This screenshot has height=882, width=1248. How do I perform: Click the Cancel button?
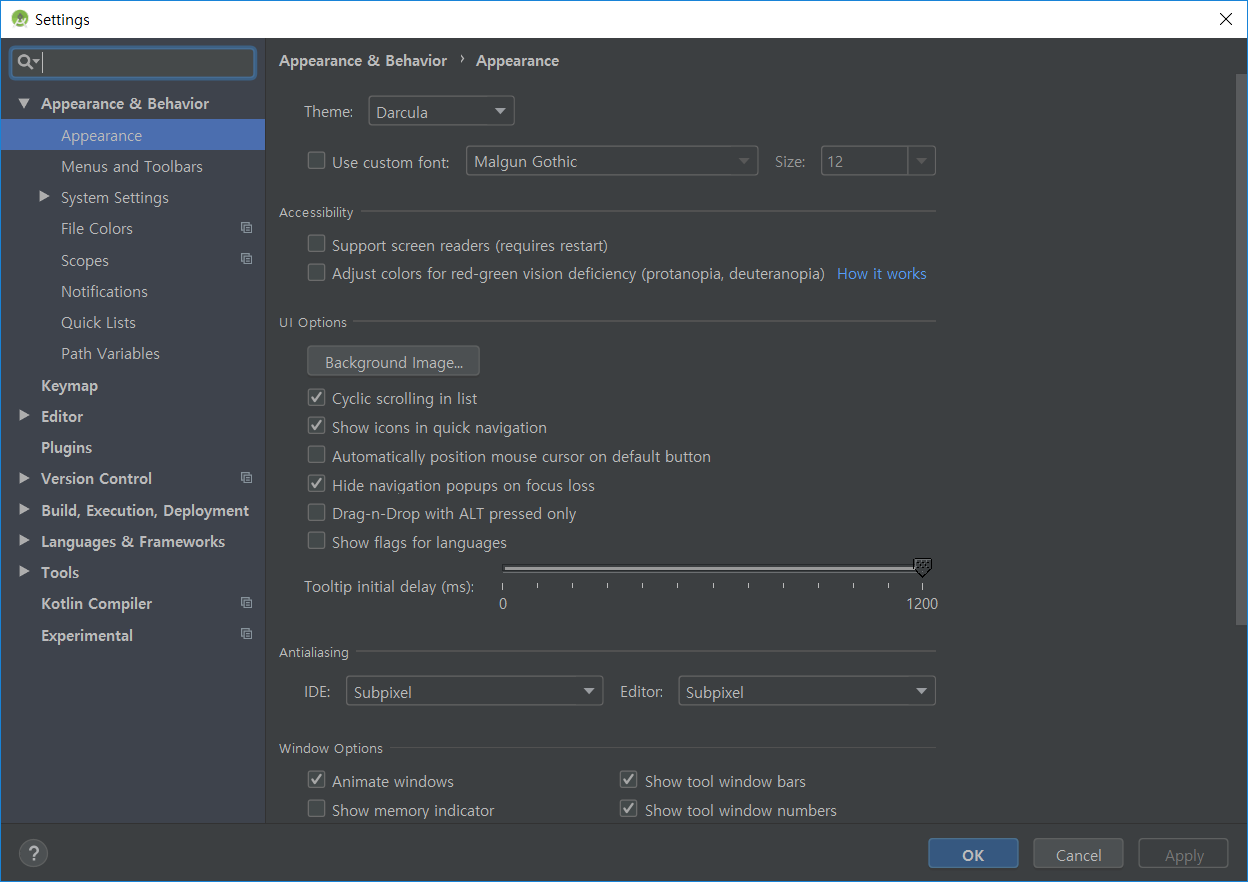coord(1078,854)
